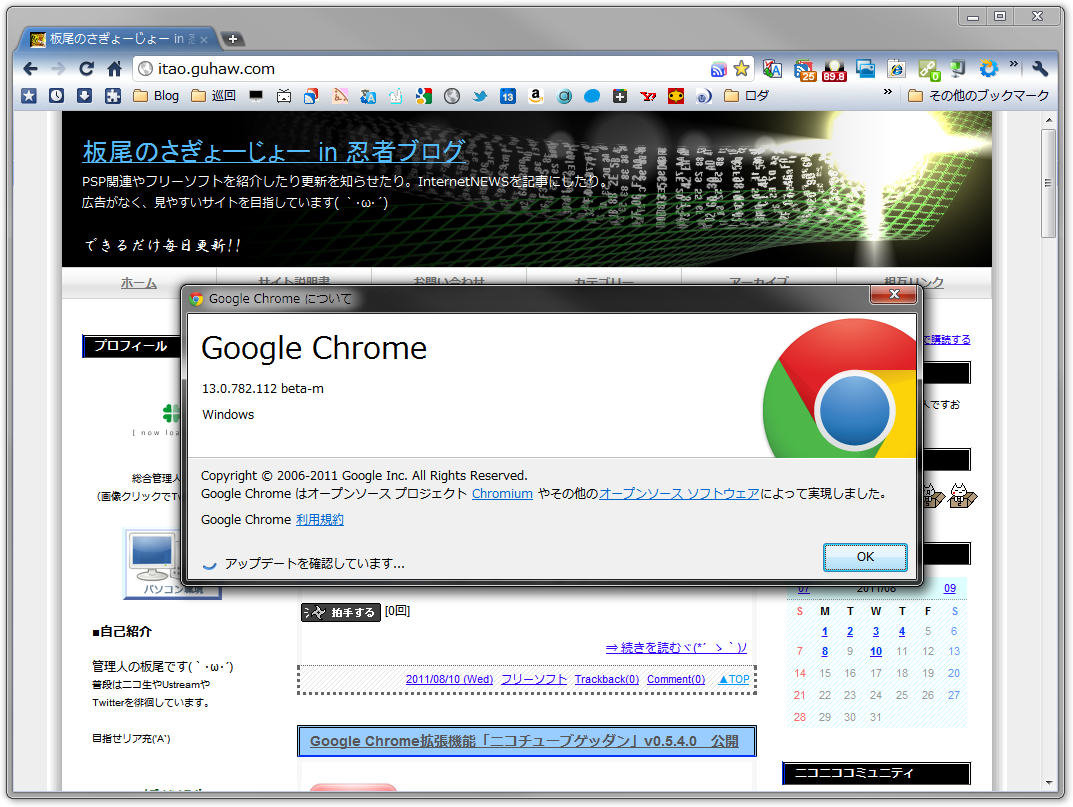Click the extension icon showing 89.8
The width and height of the screenshot is (1073, 807).
point(834,70)
